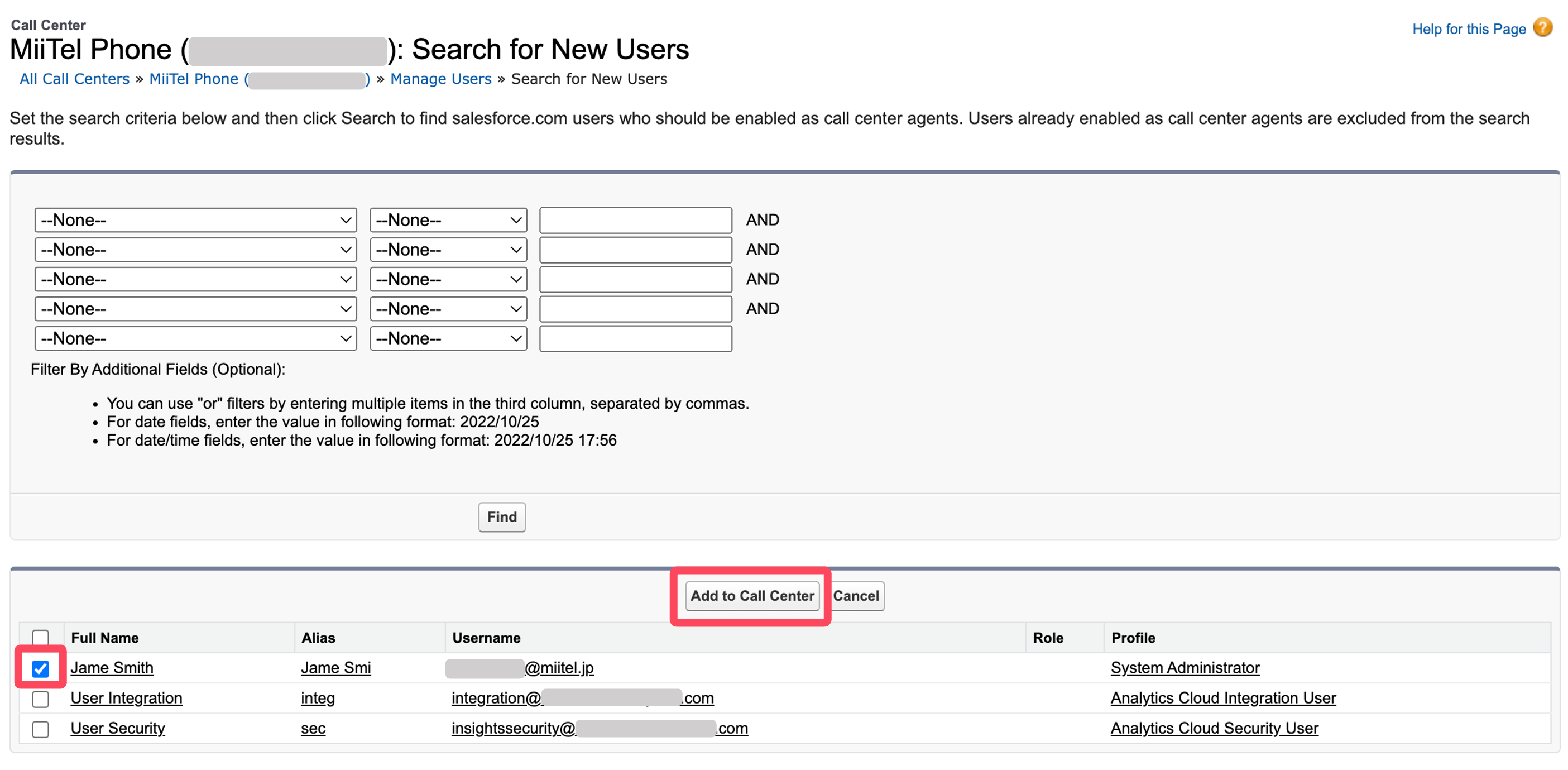
Task: Click the Username column header
Action: (x=486, y=638)
